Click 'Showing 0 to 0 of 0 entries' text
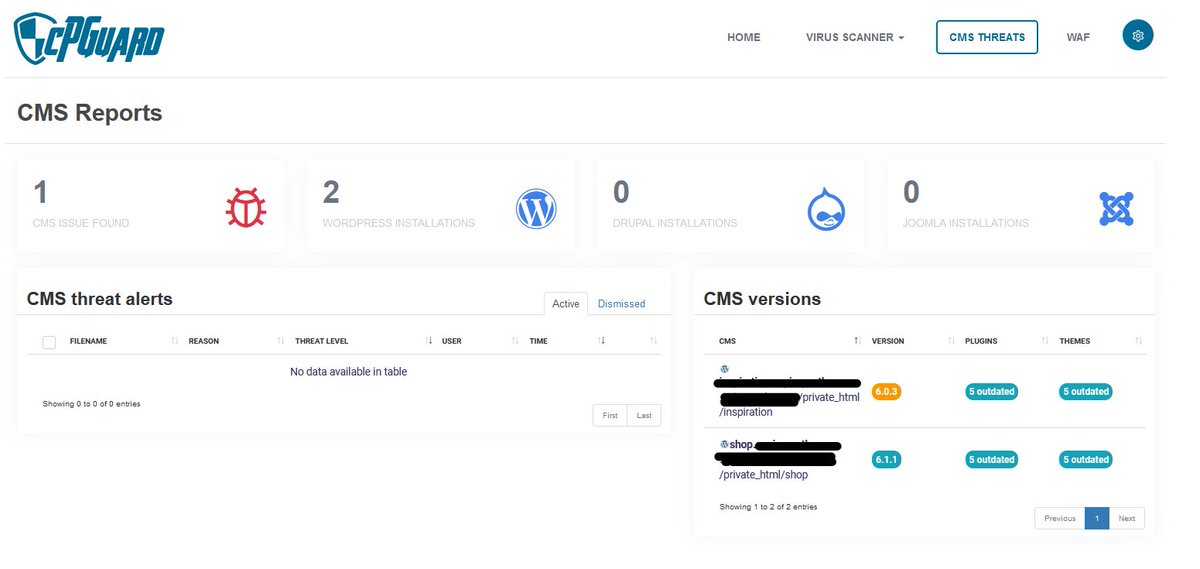 [x=91, y=404]
